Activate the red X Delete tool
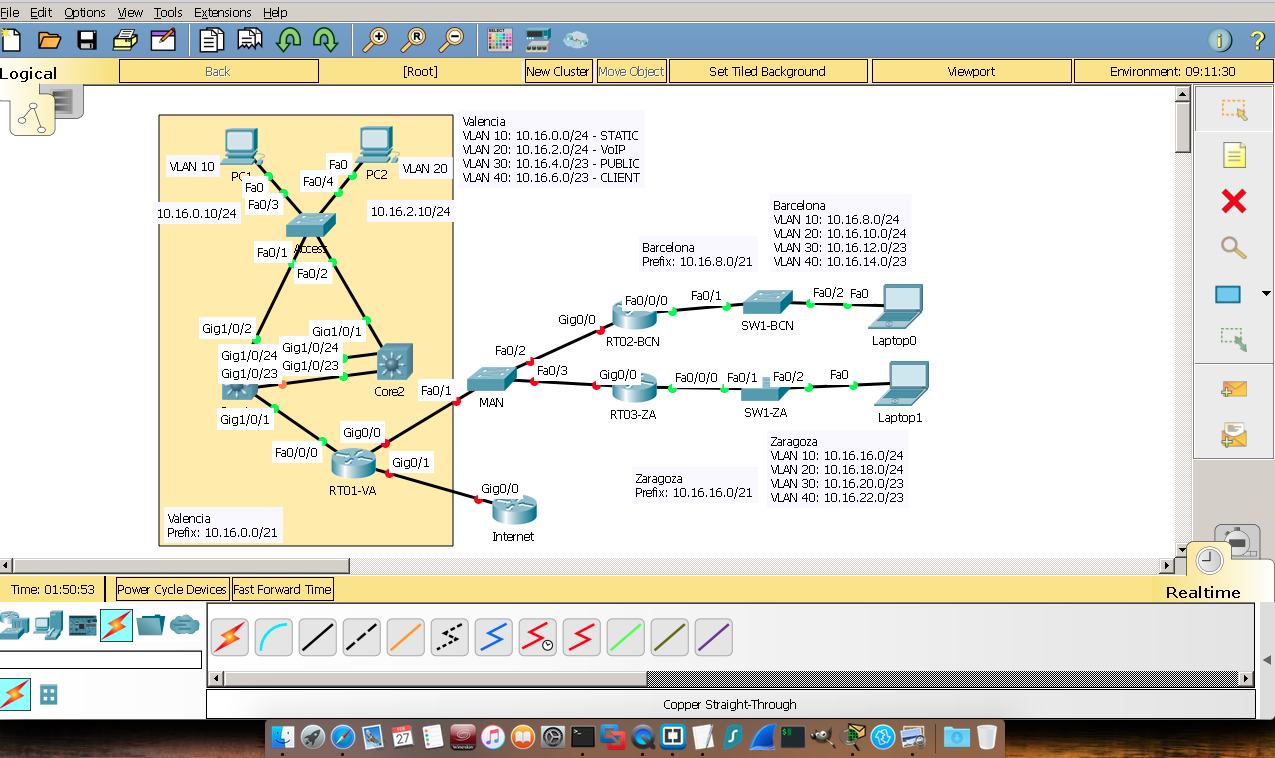The image size is (1275, 758). (1234, 201)
